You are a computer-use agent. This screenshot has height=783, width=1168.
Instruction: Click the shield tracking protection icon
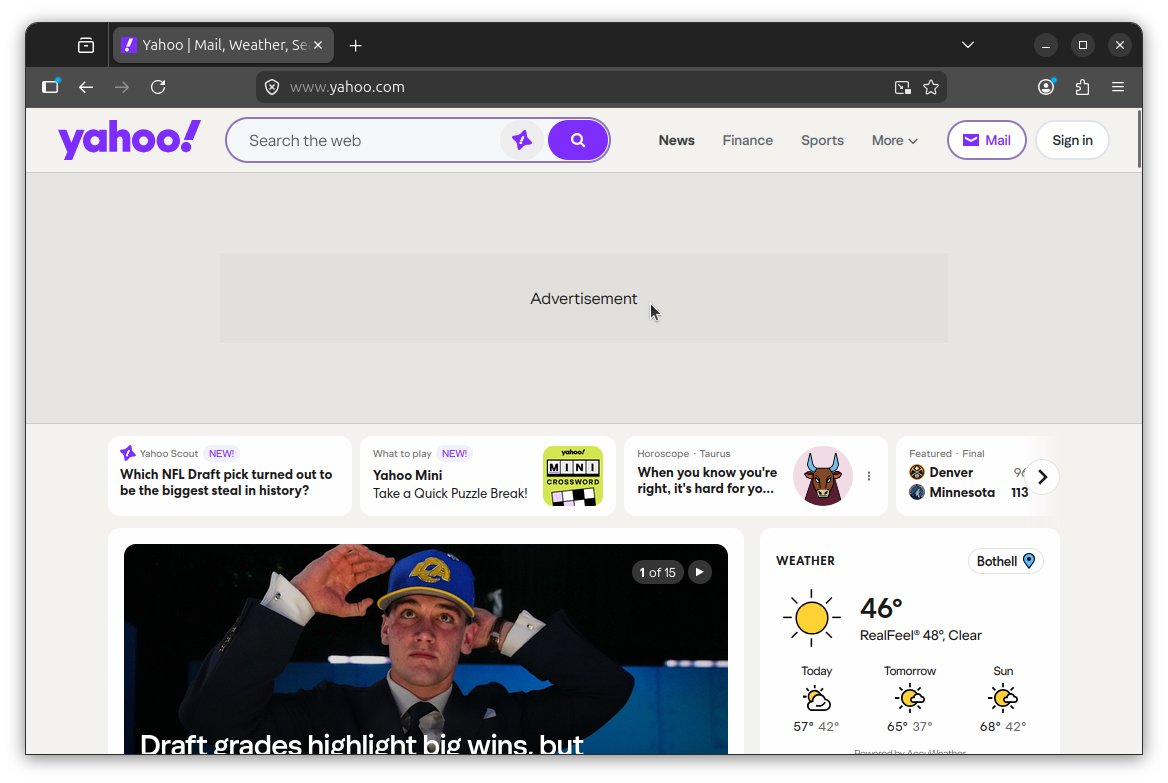(272, 87)
